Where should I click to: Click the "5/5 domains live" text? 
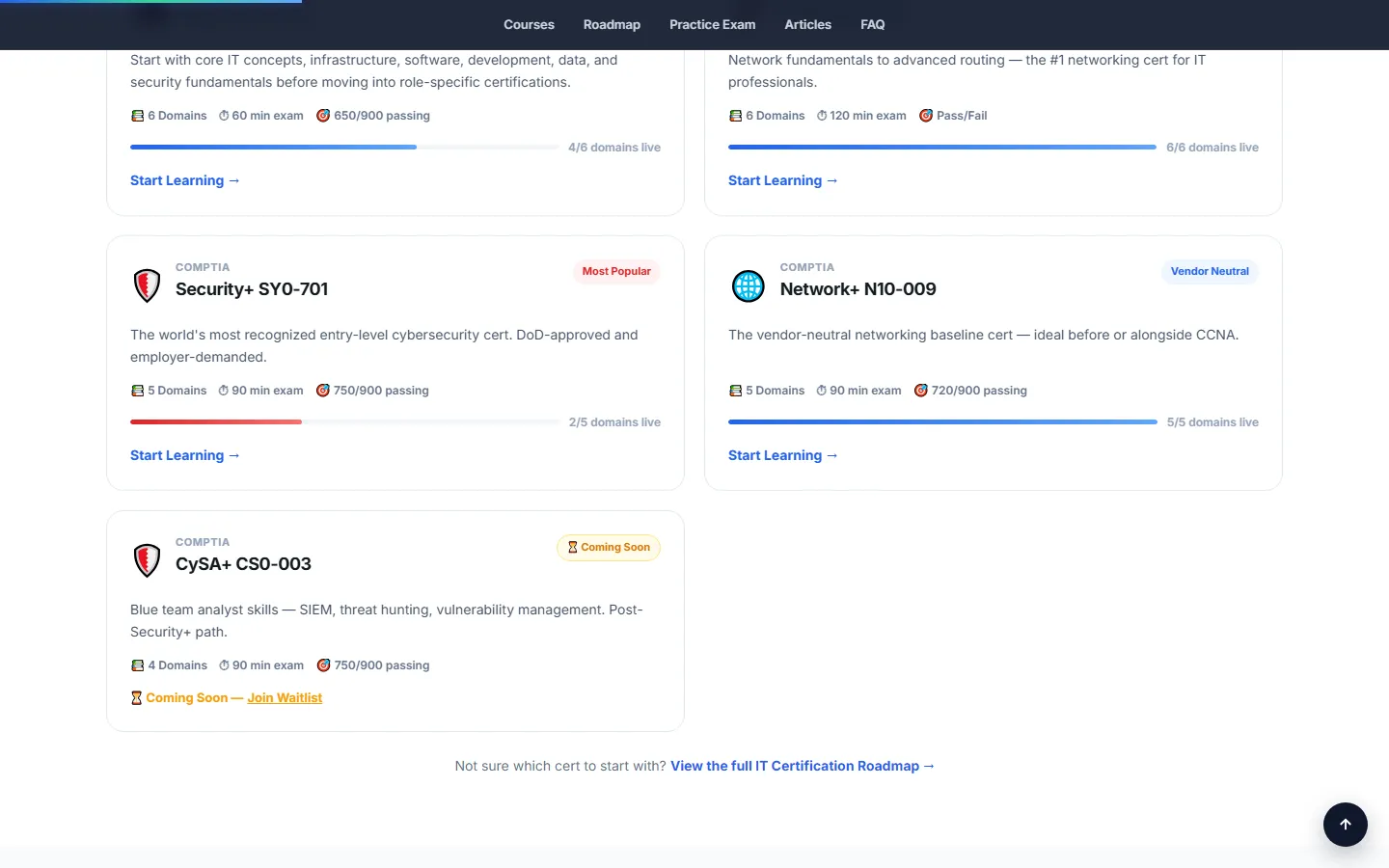tap(1212, 422)
